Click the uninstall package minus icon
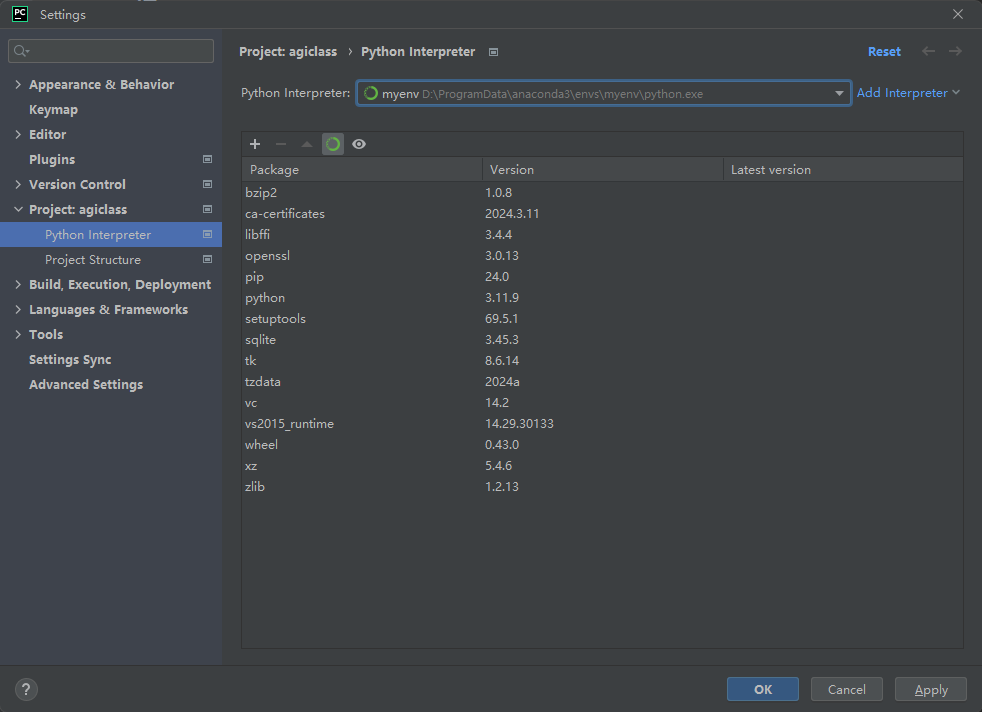Screen dimensions: 982x712 [281, 144]
